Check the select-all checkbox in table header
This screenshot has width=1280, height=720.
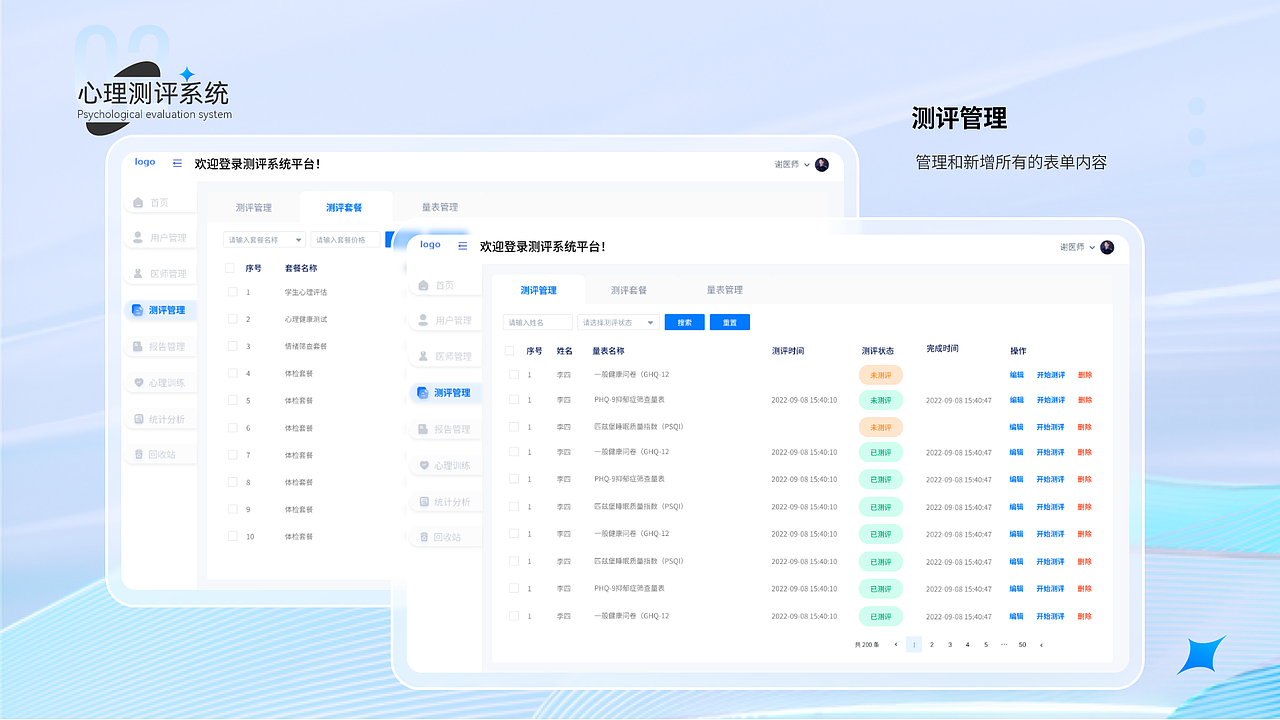(x=508, y=350)
